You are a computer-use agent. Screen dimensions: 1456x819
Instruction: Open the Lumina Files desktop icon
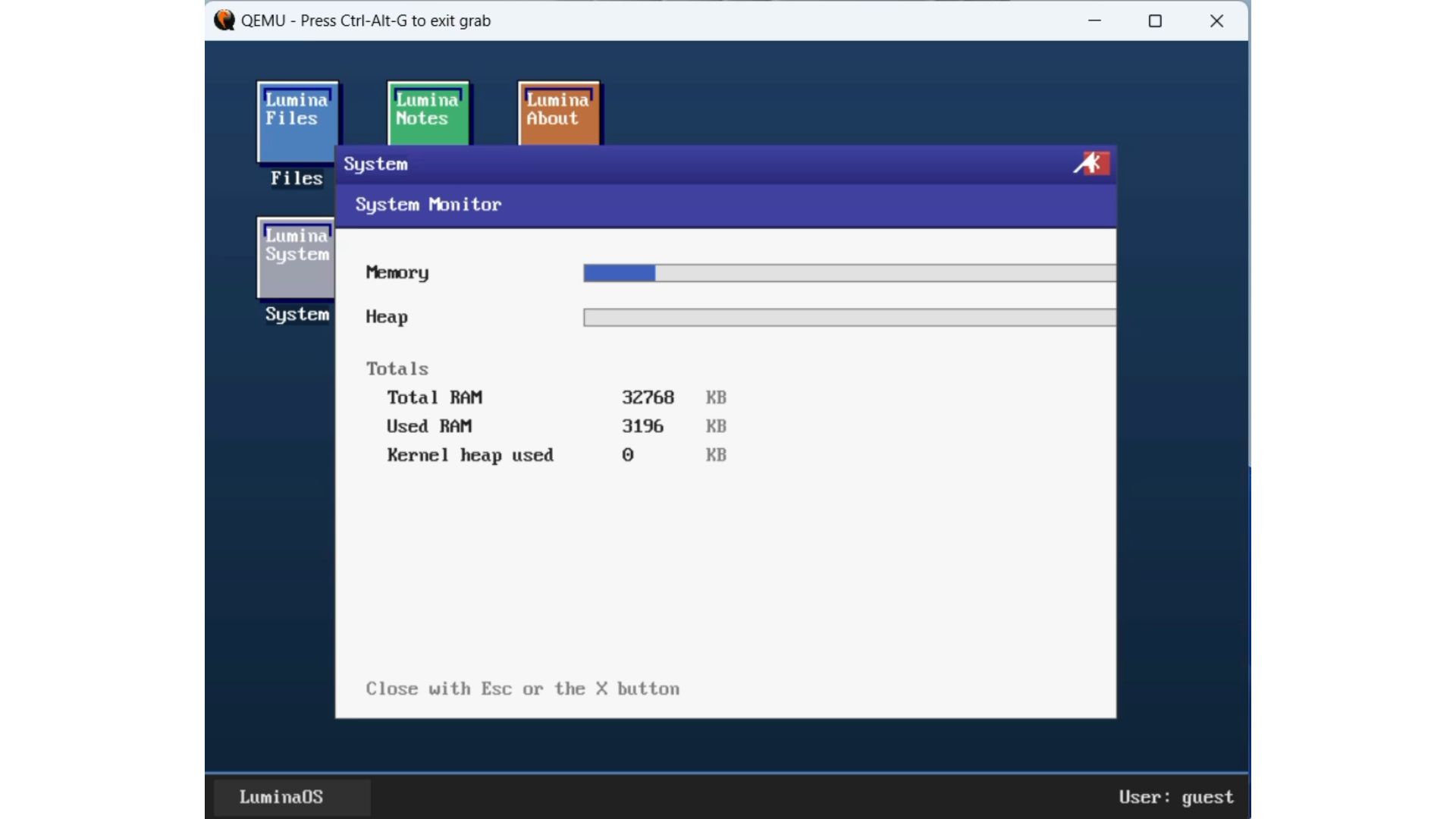click(297, 121)
